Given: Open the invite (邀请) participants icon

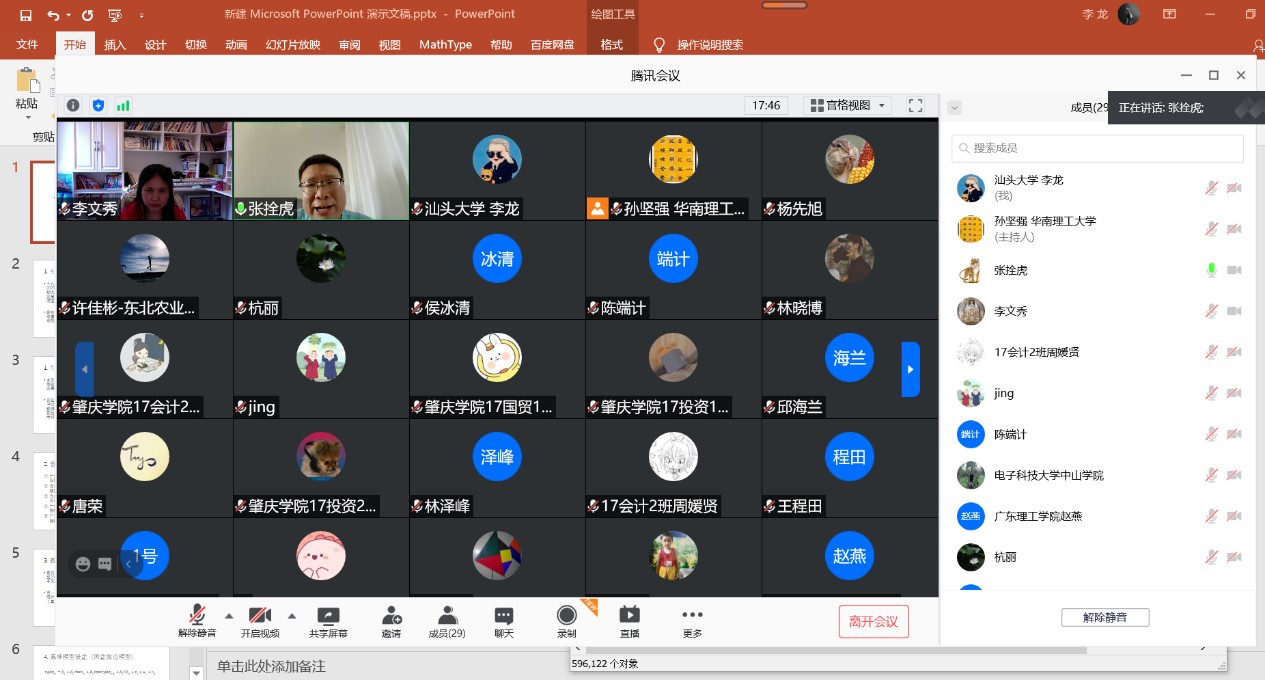Looking at the screenshot, I should pyautogui.click(x=391, y=616).
